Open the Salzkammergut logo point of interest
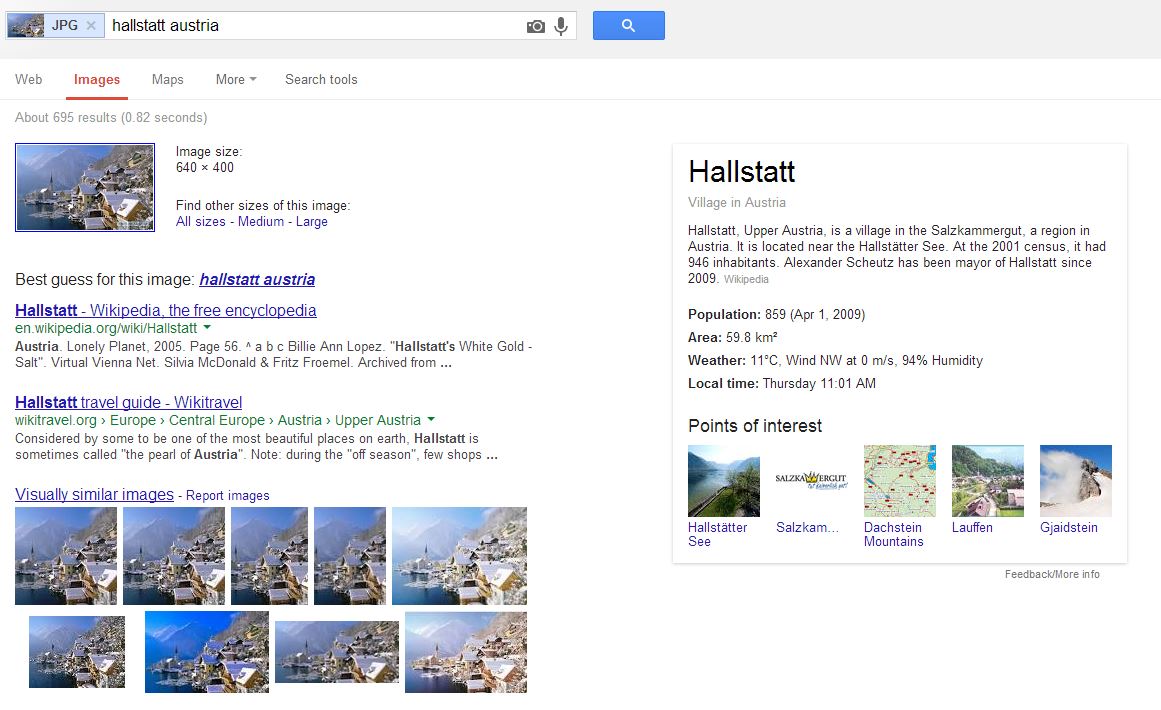 point(811,480)
